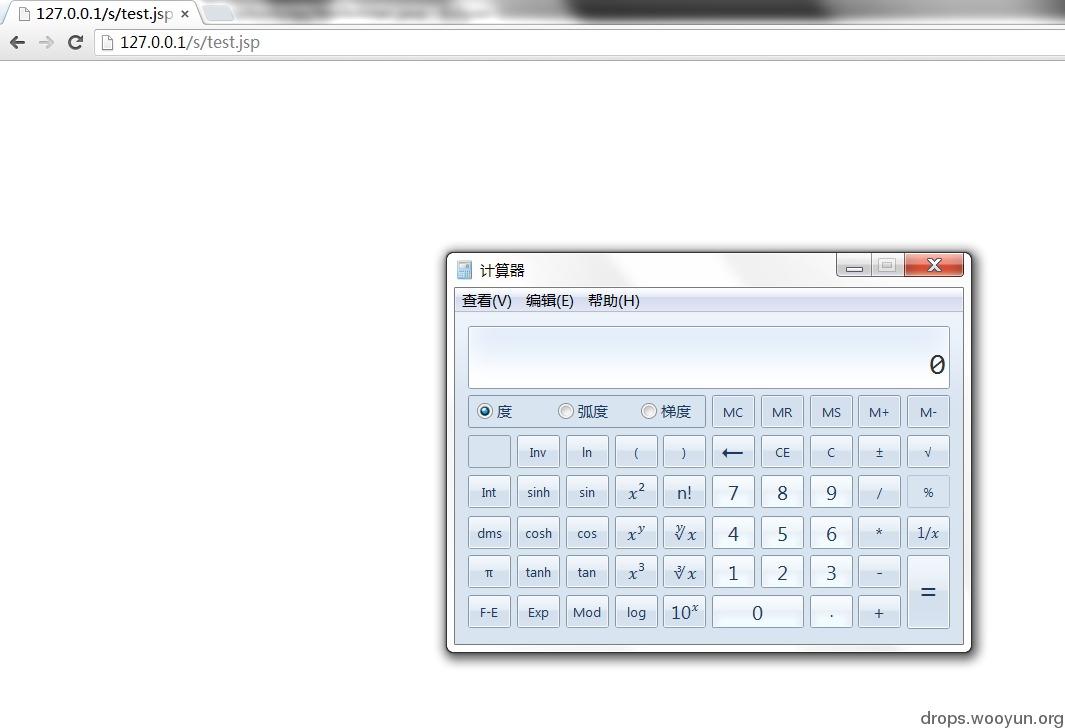Click the digit 5 button
1065x728 pixels.
(782, 533)
